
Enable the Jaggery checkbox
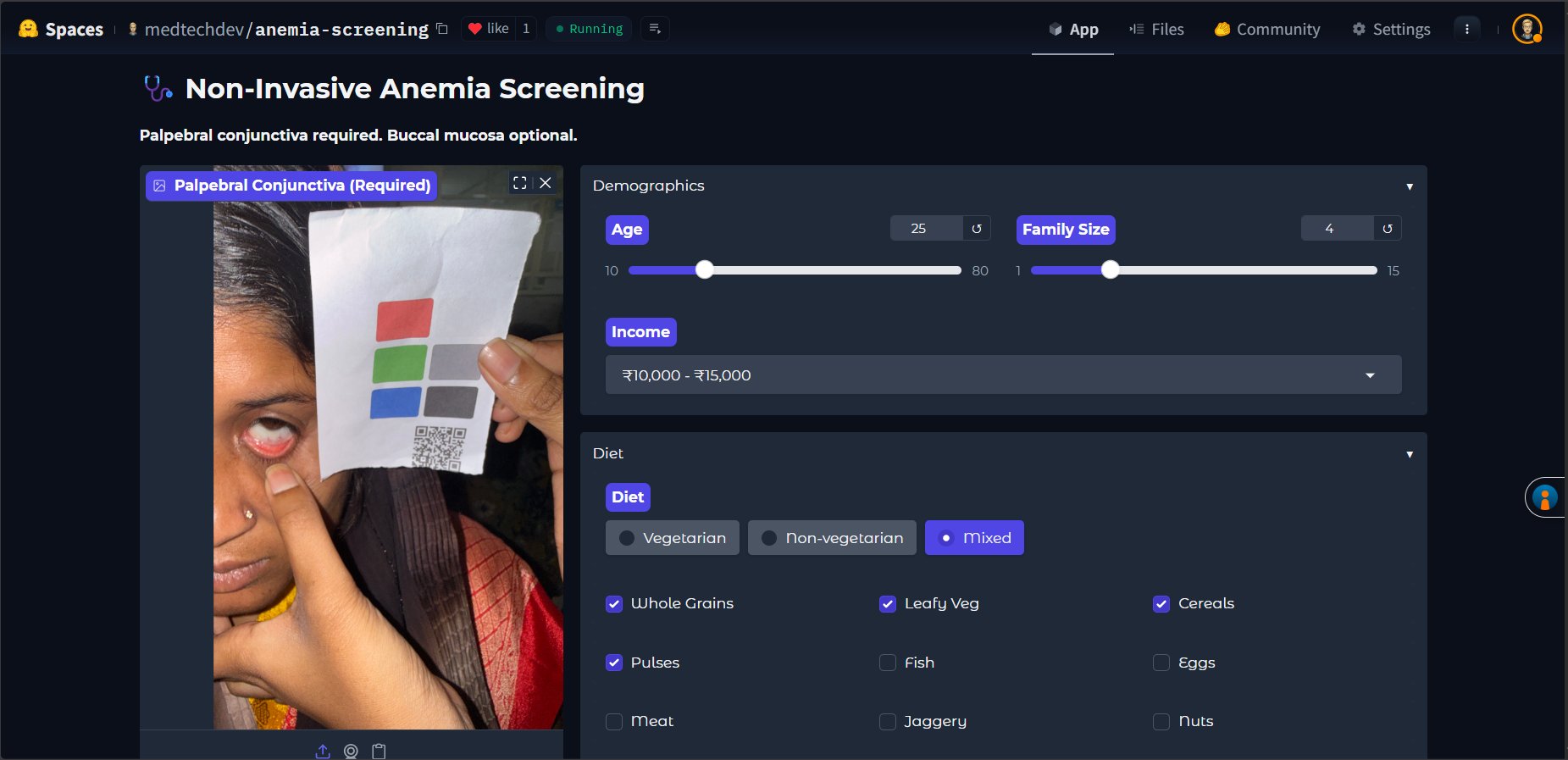tap(888, 722)
